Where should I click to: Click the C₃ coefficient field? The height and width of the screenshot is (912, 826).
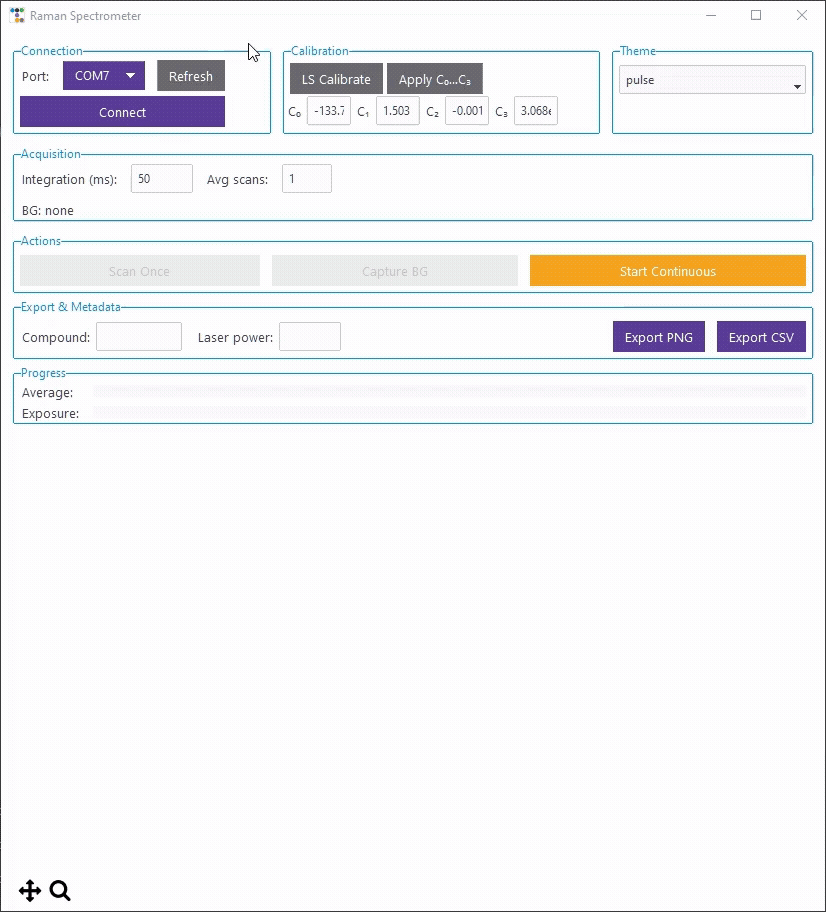click(x=535, y=111)
